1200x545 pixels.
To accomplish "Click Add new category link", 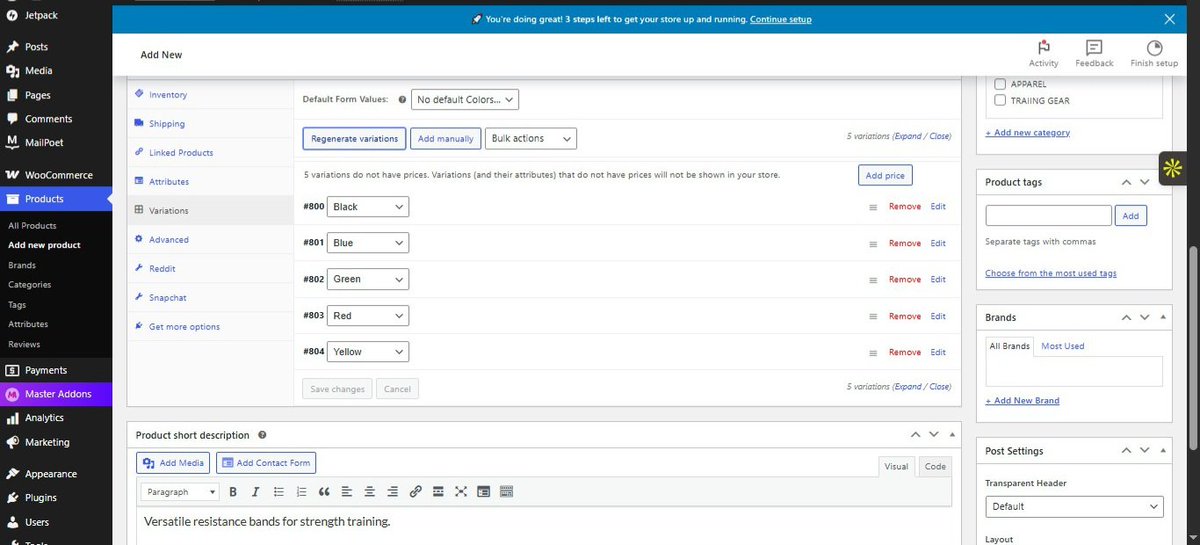I will 1028,132.
